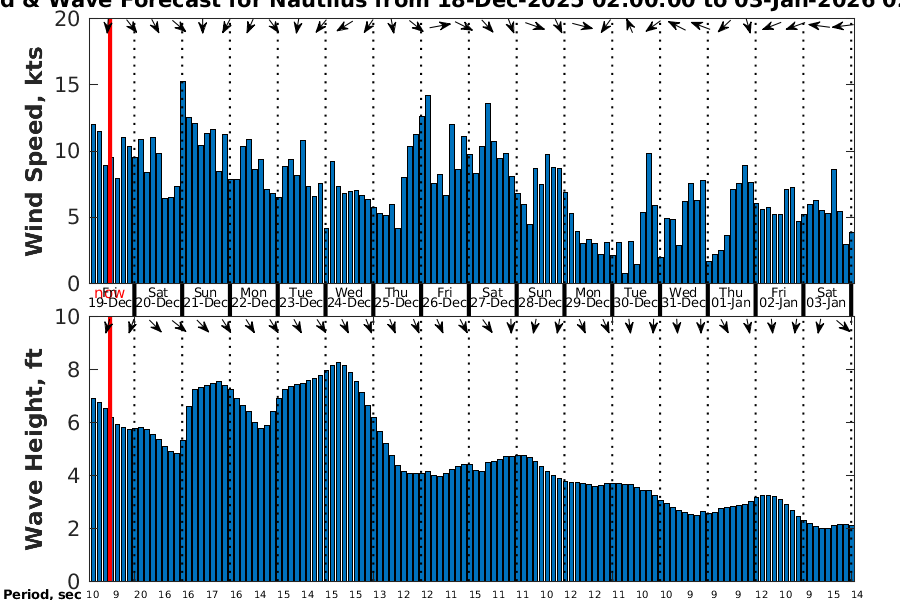The height and width of the screenshot is (600, 900).
Task: Click the "Wave Height, ft" axis title
Action: coord(35,449)
